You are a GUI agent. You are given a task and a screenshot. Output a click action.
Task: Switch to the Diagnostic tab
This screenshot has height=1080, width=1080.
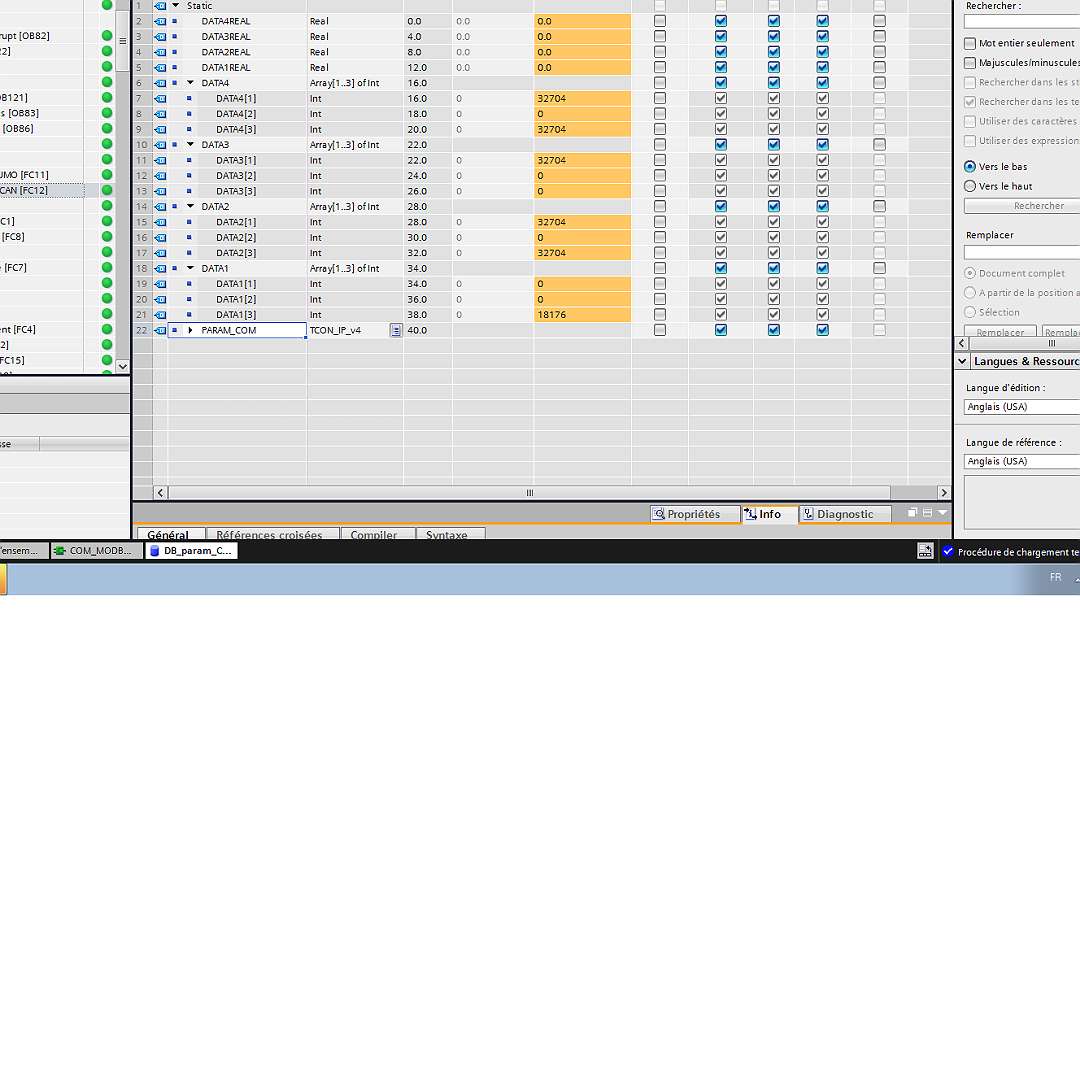click(845, 514)
